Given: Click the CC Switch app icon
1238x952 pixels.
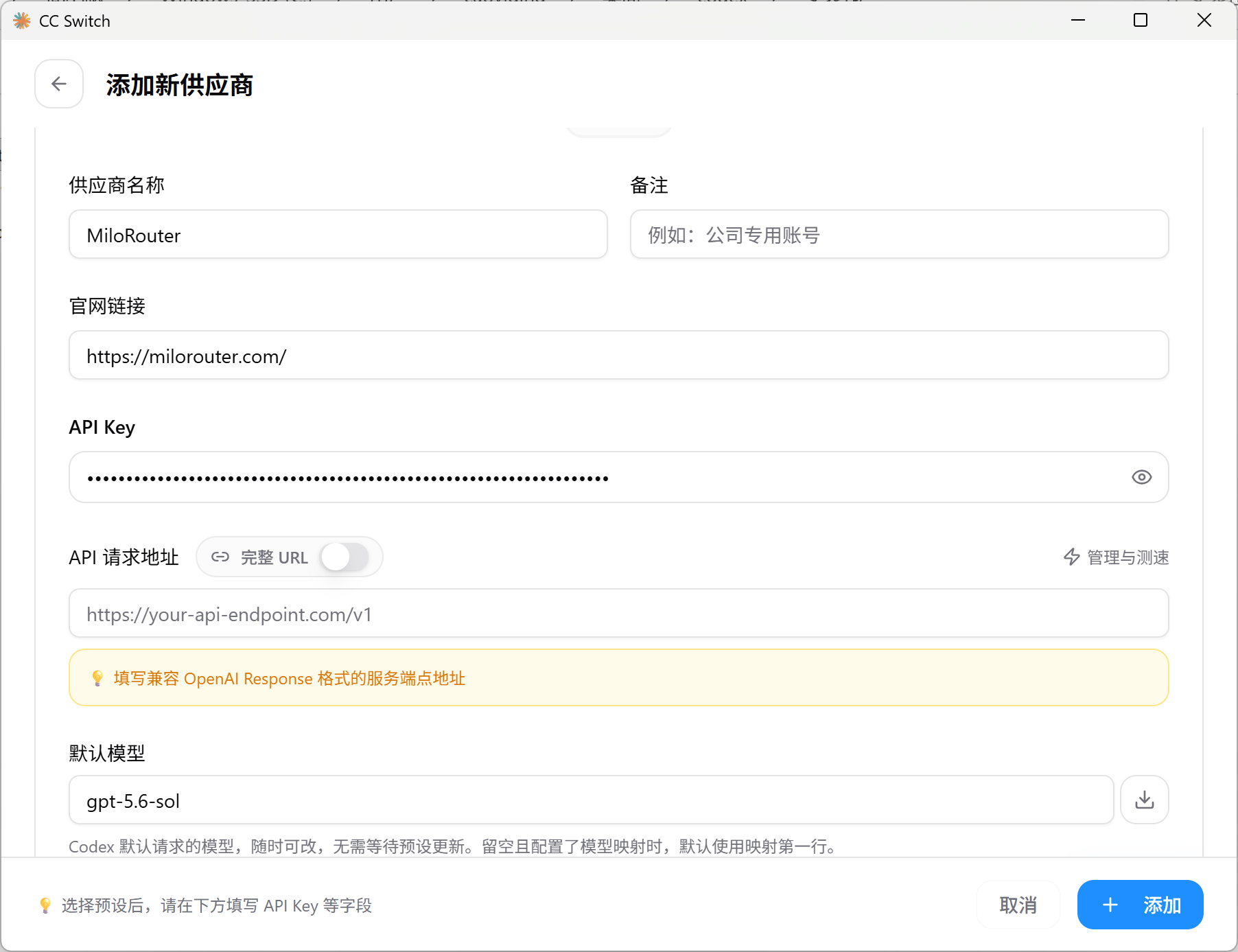Looking at the screenshot, I should (22, 21).
